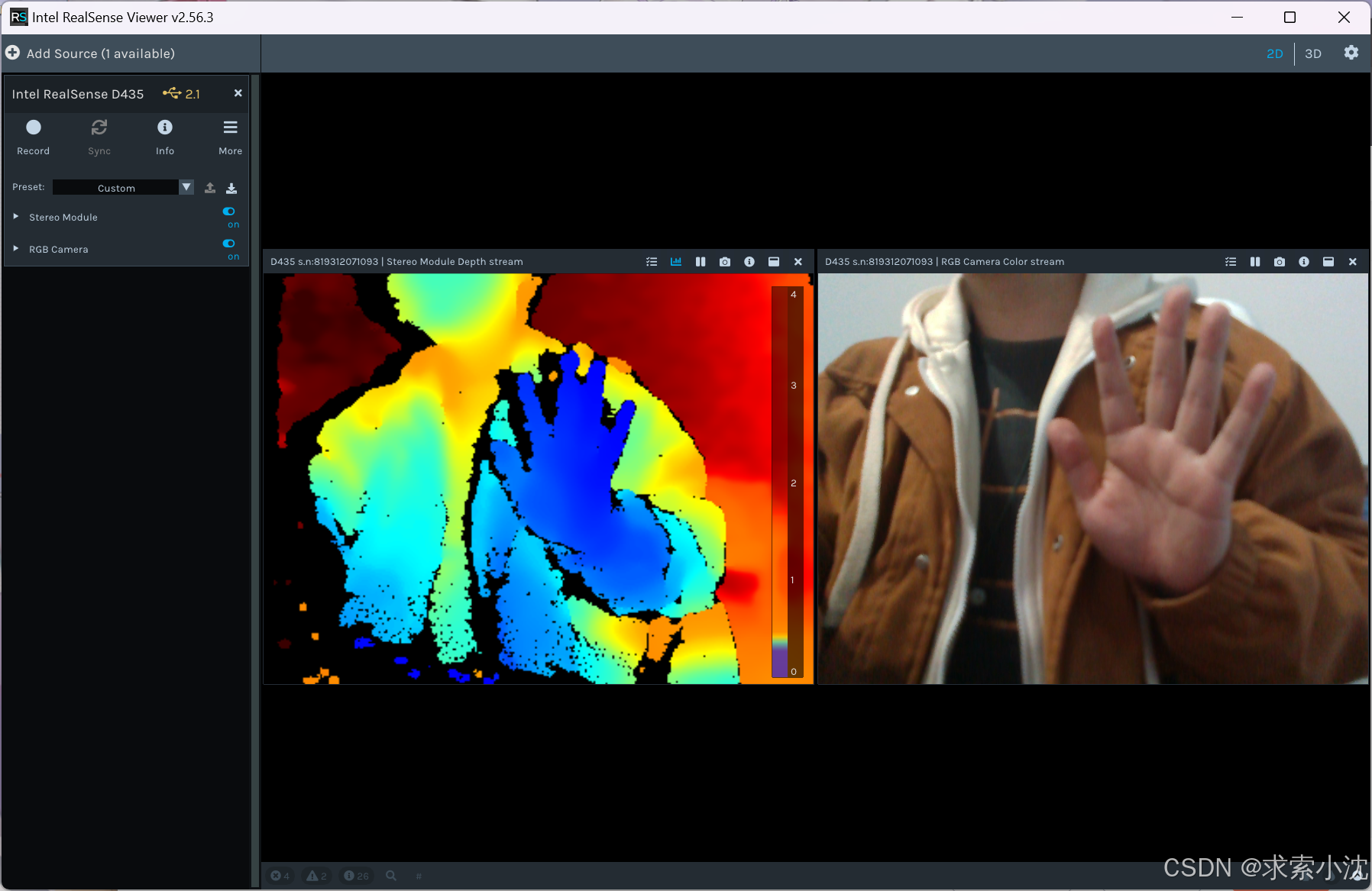This screenshot has width=1372, height=891.
Task: Maximize the RGB Camera Color stream view
Action: point(1328,261)
